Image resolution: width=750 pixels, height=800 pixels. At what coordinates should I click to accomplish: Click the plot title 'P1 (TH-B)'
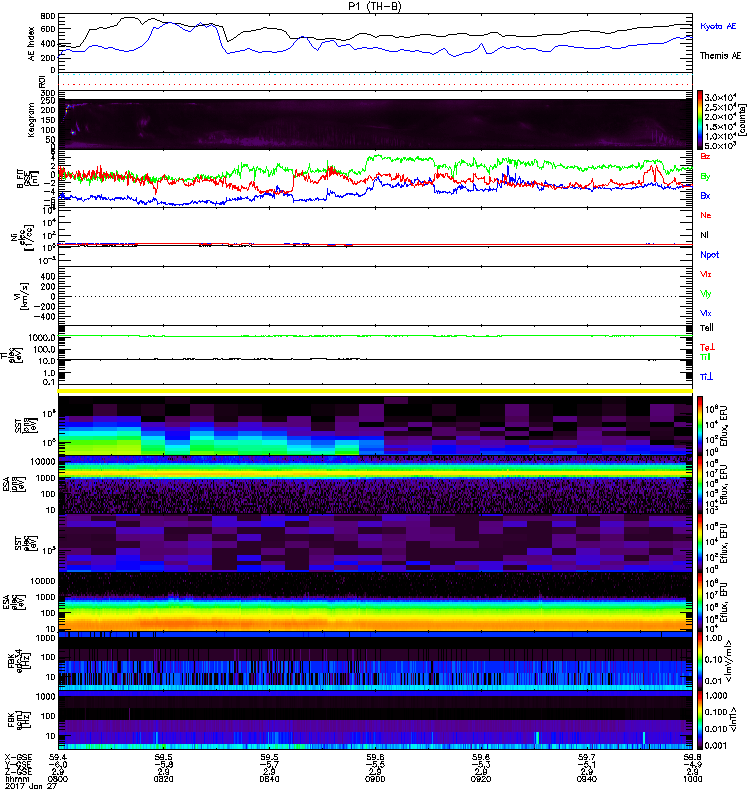[x=374, y=6]
